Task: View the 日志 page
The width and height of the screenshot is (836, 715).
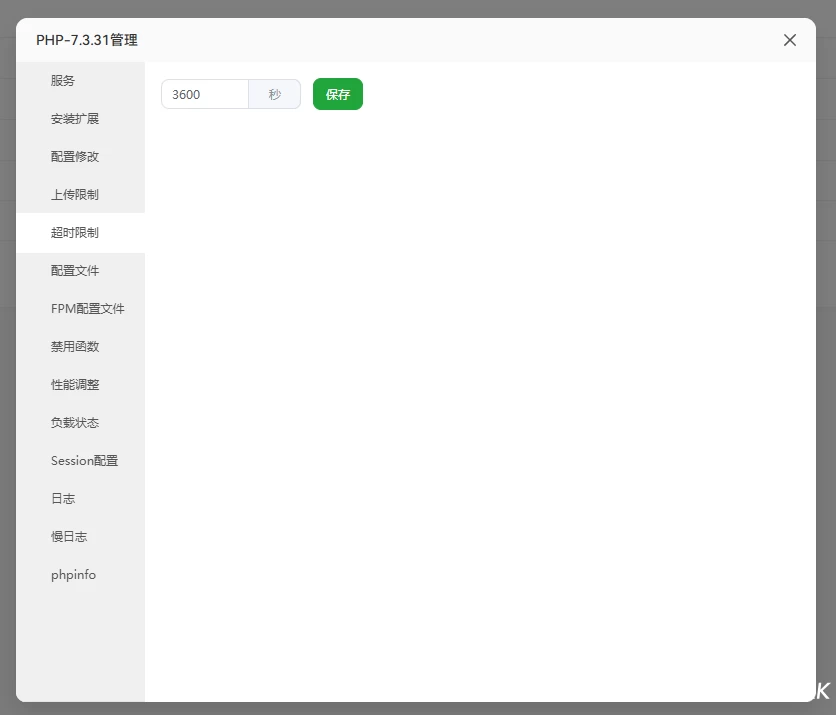Action: (x=62, y=498)
